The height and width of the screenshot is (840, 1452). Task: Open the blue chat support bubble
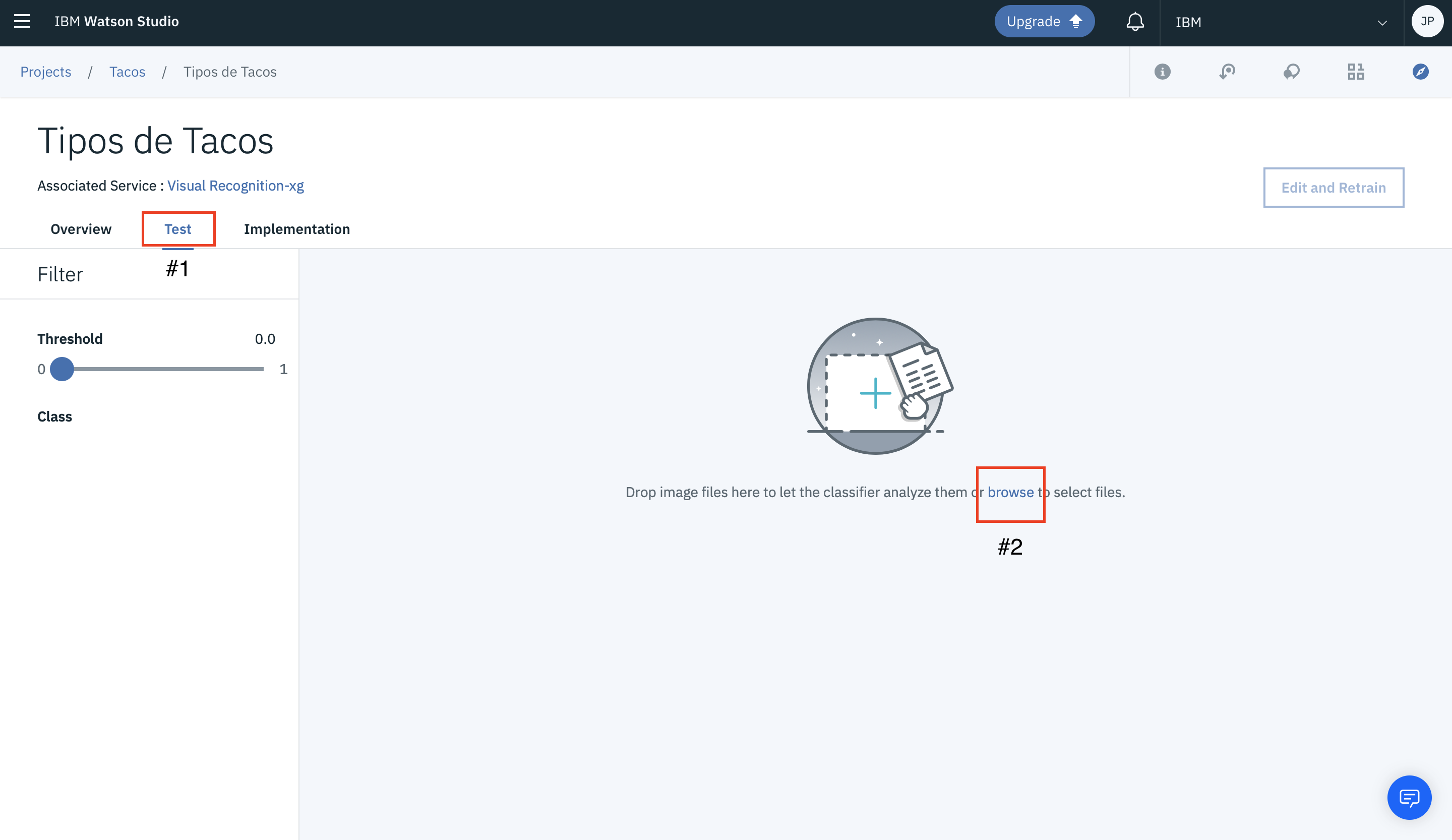(1409, 797)
